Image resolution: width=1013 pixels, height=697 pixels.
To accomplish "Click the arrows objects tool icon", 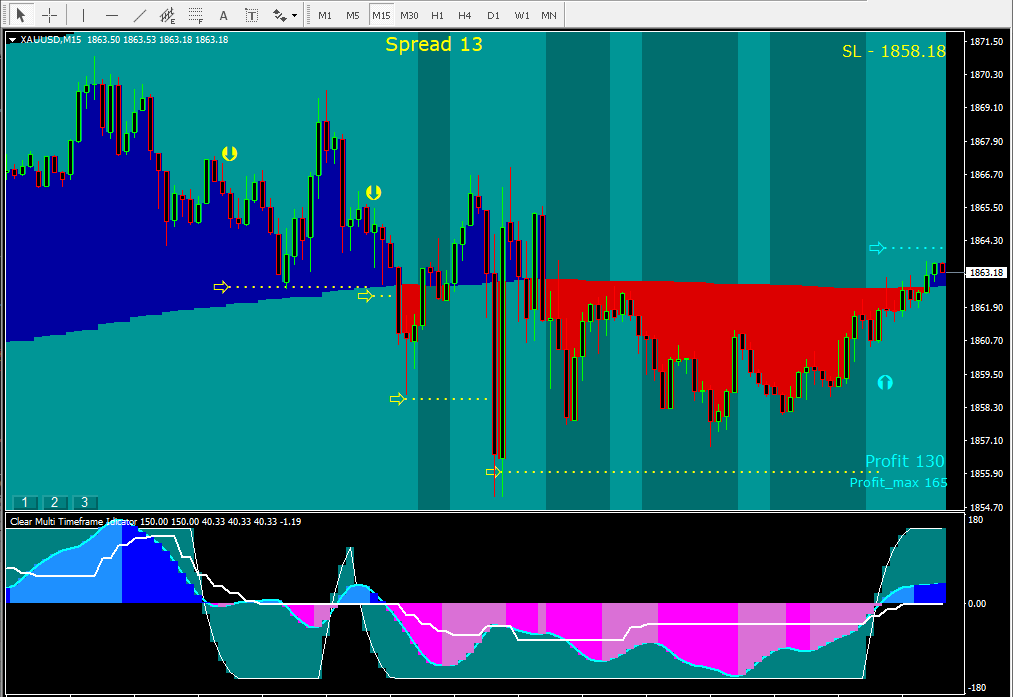I will pyautogui.click(x=280, y=15).
